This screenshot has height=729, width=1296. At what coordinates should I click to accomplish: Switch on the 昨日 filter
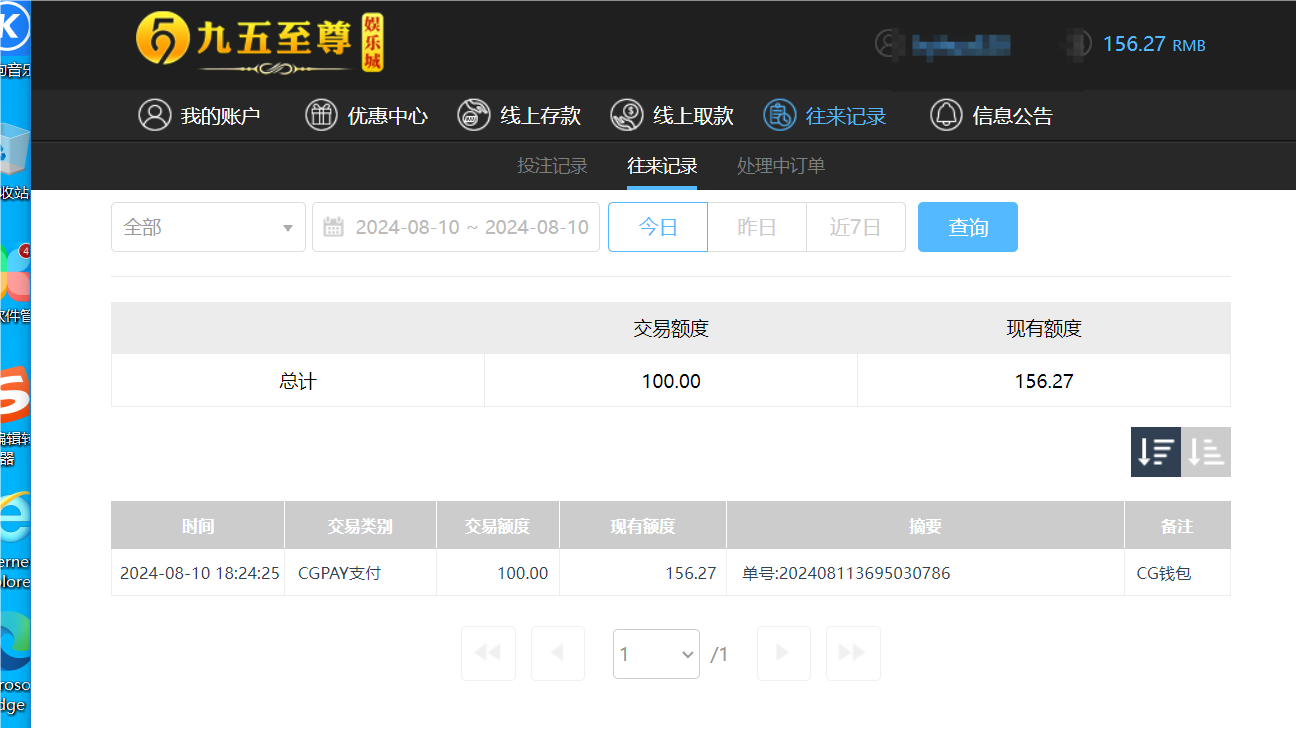click(756, 226)
